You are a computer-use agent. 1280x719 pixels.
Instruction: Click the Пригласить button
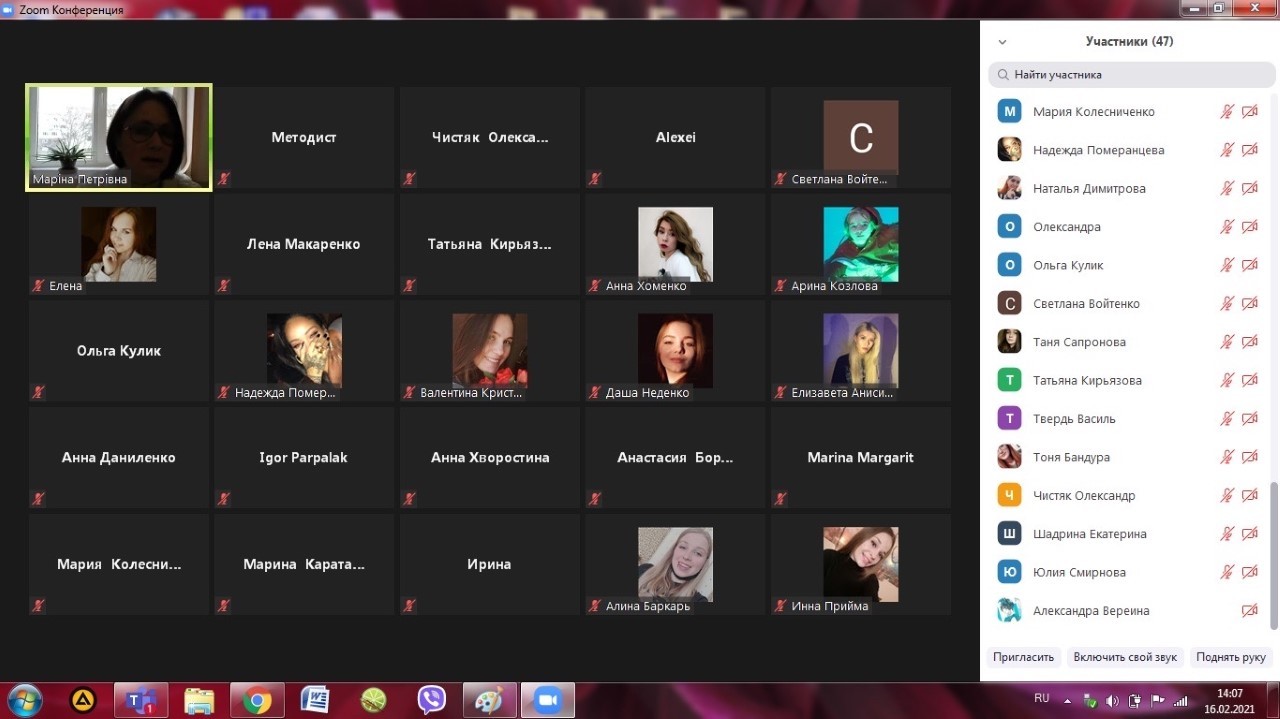pos(1023,657)
